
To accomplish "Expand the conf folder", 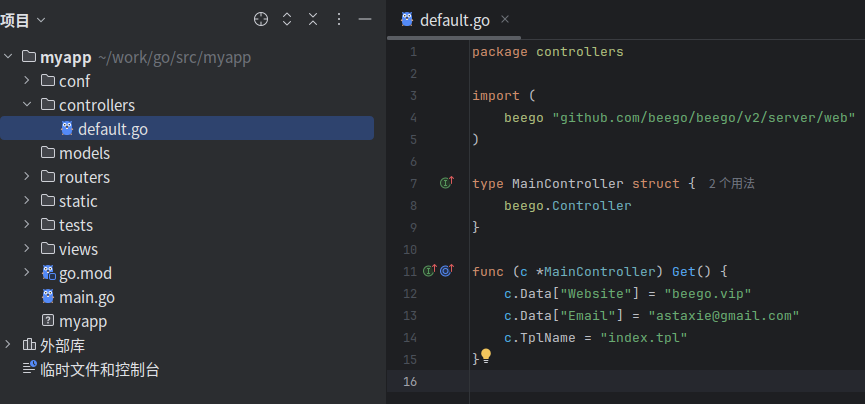I will (26, 81).
